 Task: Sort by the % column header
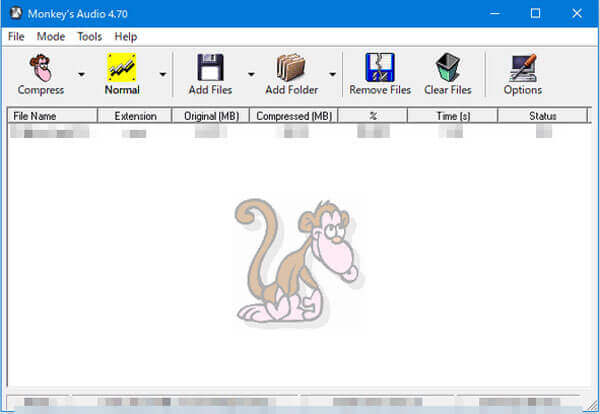373,116
